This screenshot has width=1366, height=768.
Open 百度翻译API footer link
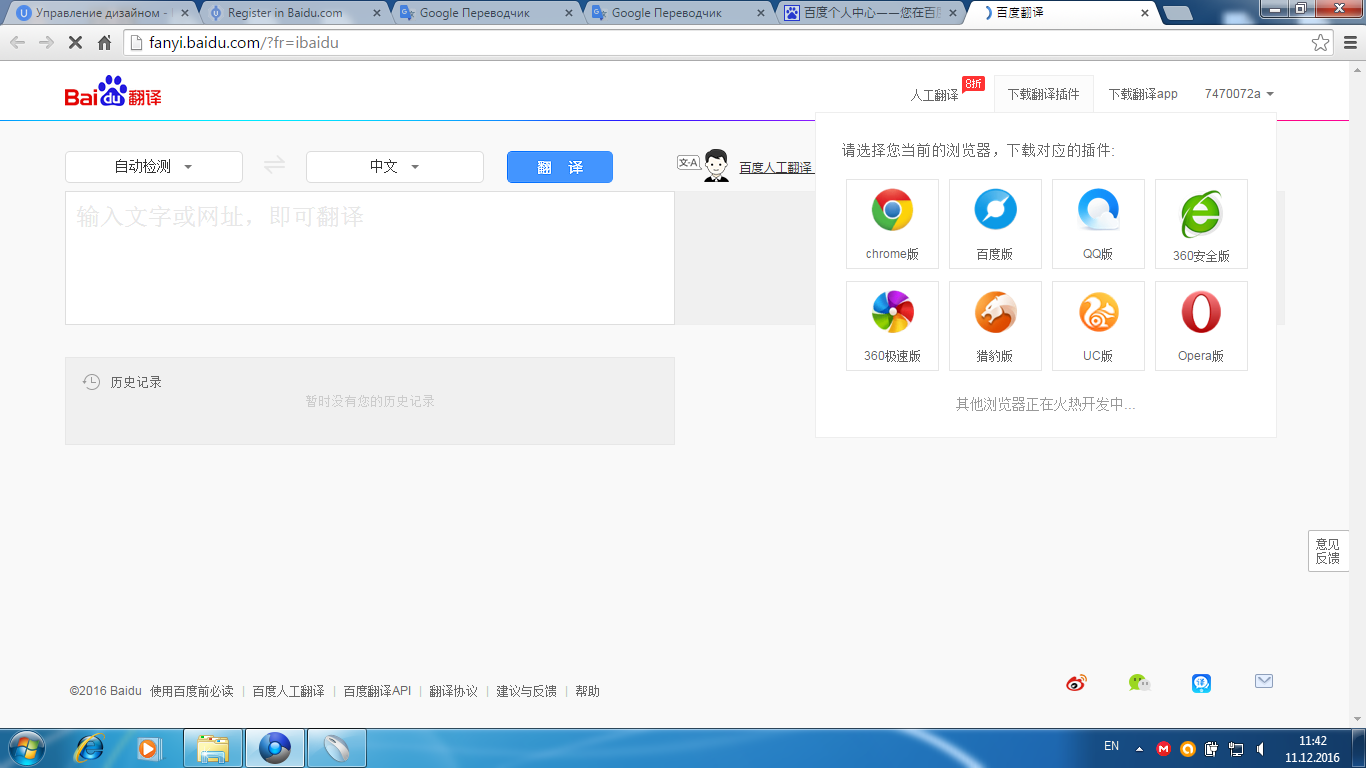point(377,691)
